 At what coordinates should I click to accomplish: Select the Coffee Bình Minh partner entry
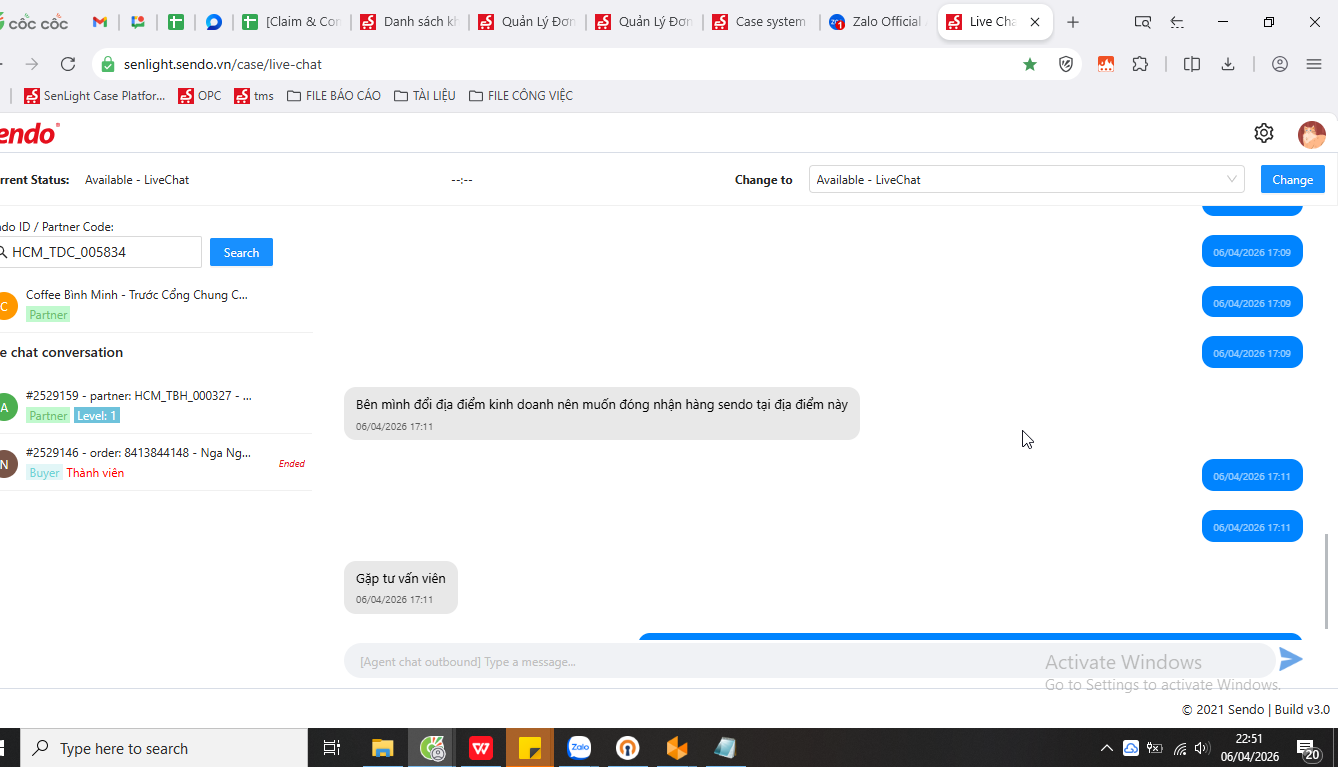click(154, 305)
